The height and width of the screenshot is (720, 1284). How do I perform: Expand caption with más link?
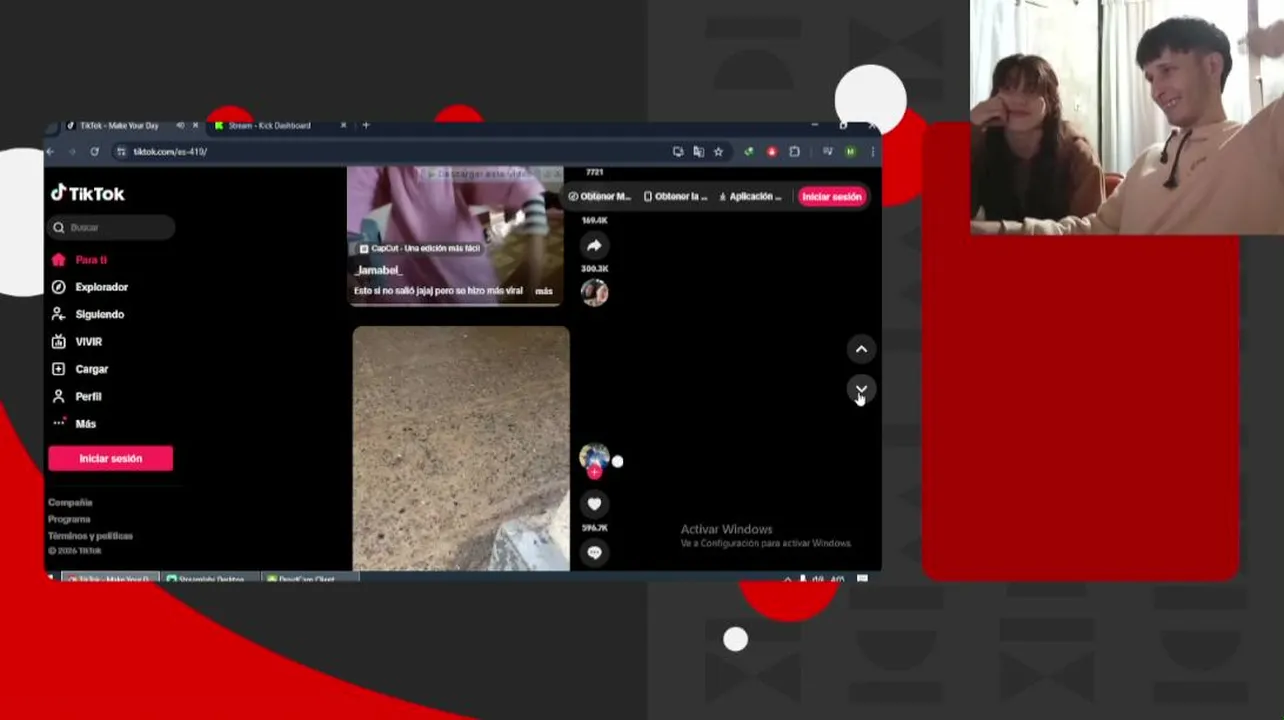pos(543,291)
